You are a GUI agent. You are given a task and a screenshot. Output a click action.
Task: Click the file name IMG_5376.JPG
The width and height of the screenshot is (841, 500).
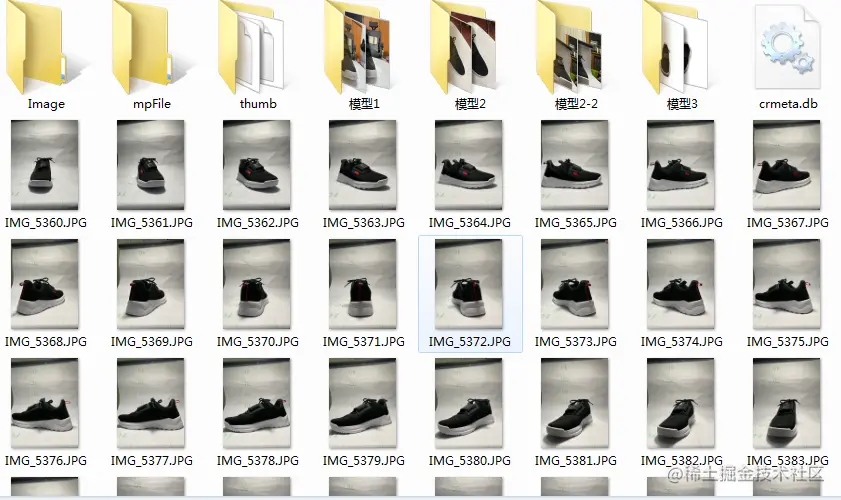click(46, 461)
